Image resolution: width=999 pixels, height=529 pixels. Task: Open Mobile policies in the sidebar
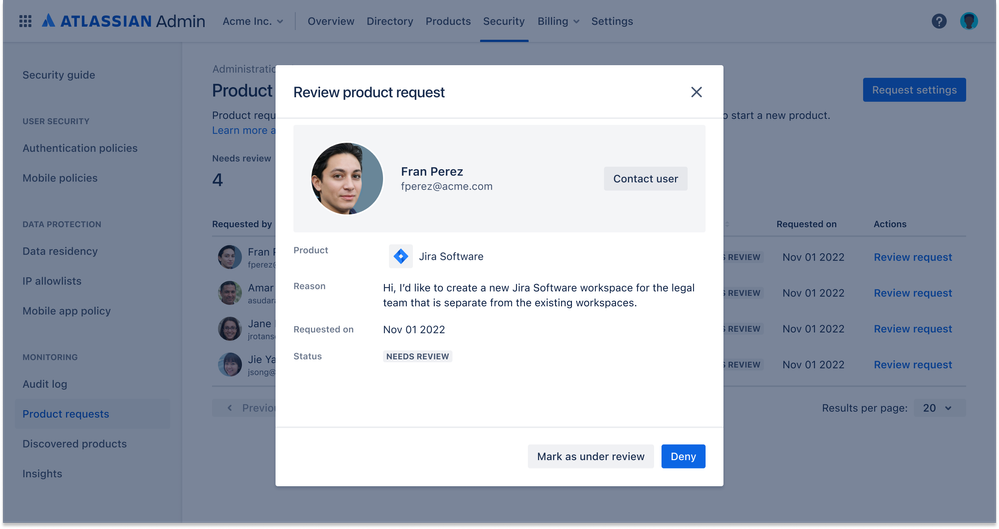[60, 178]
